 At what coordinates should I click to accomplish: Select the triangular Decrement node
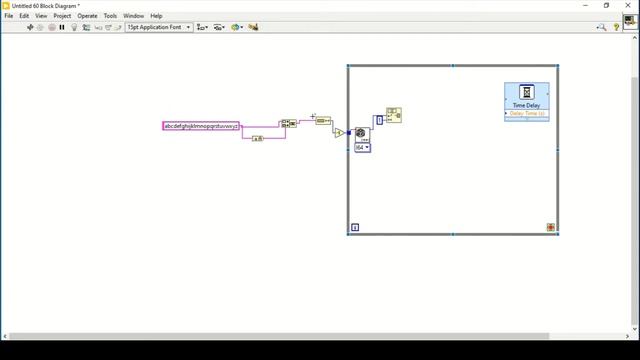[x=339, y=133]
